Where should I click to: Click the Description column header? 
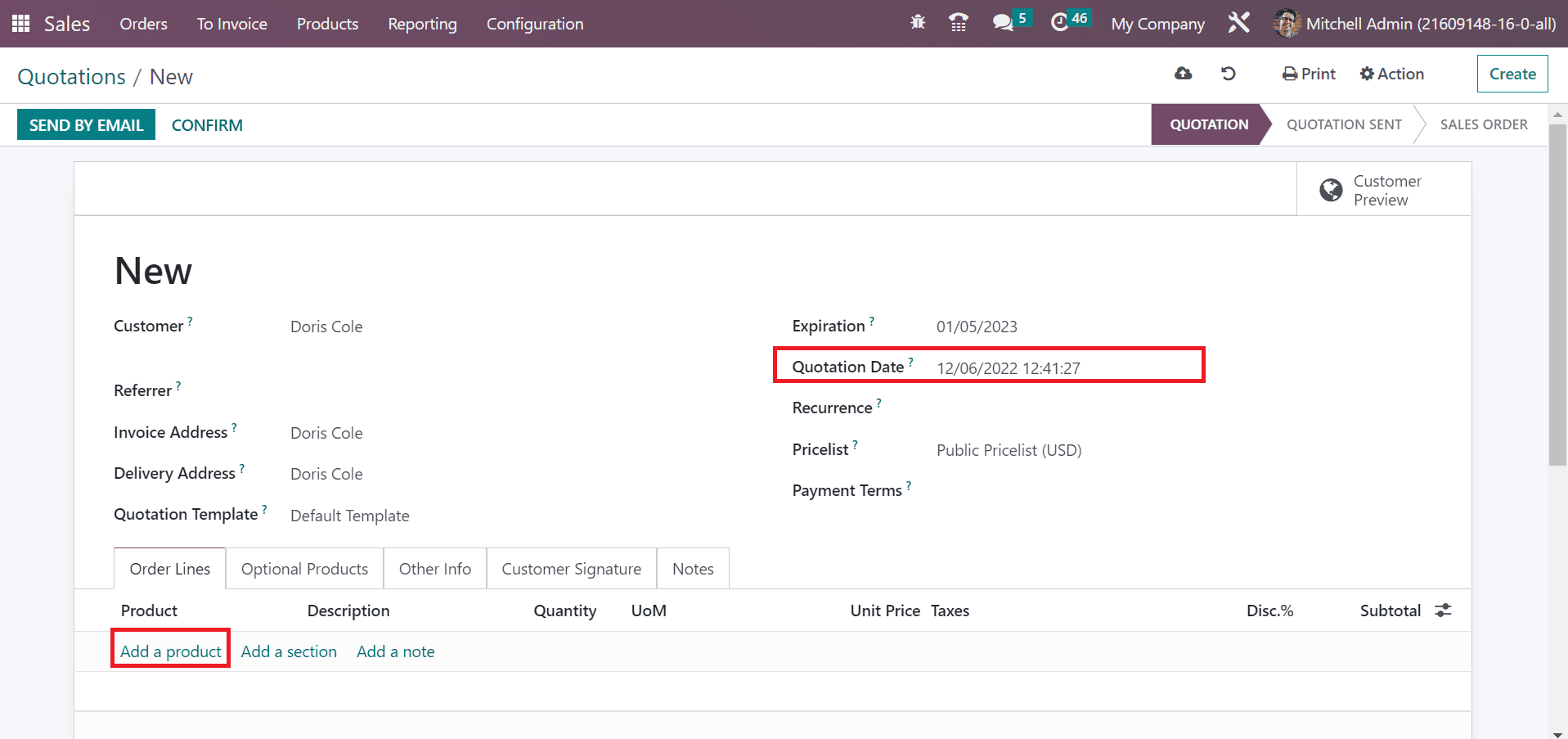tap(348, 611)
